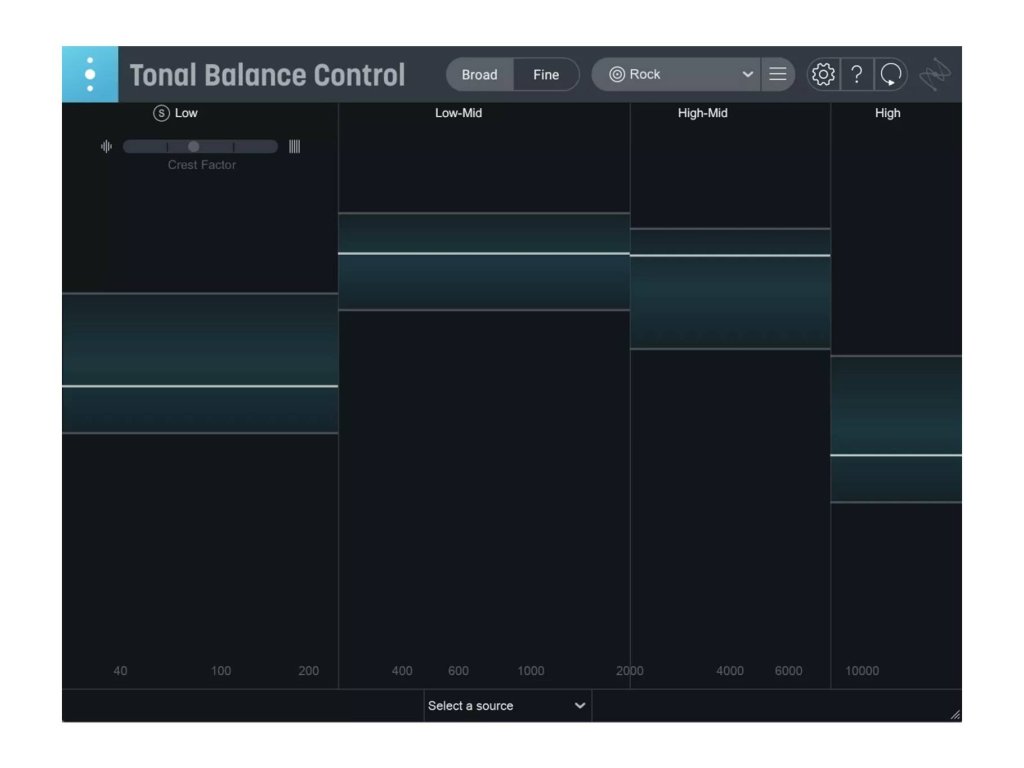The image size is (1024, 768).
Task: Click the dynamic waveform icon left of slider
Action: tap(106, 146)
